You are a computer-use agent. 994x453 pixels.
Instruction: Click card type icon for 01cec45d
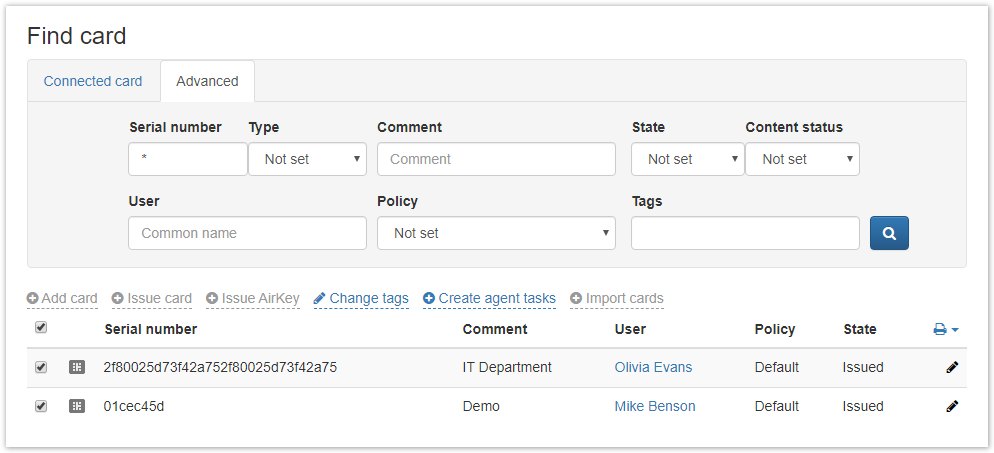coord(77,406)
